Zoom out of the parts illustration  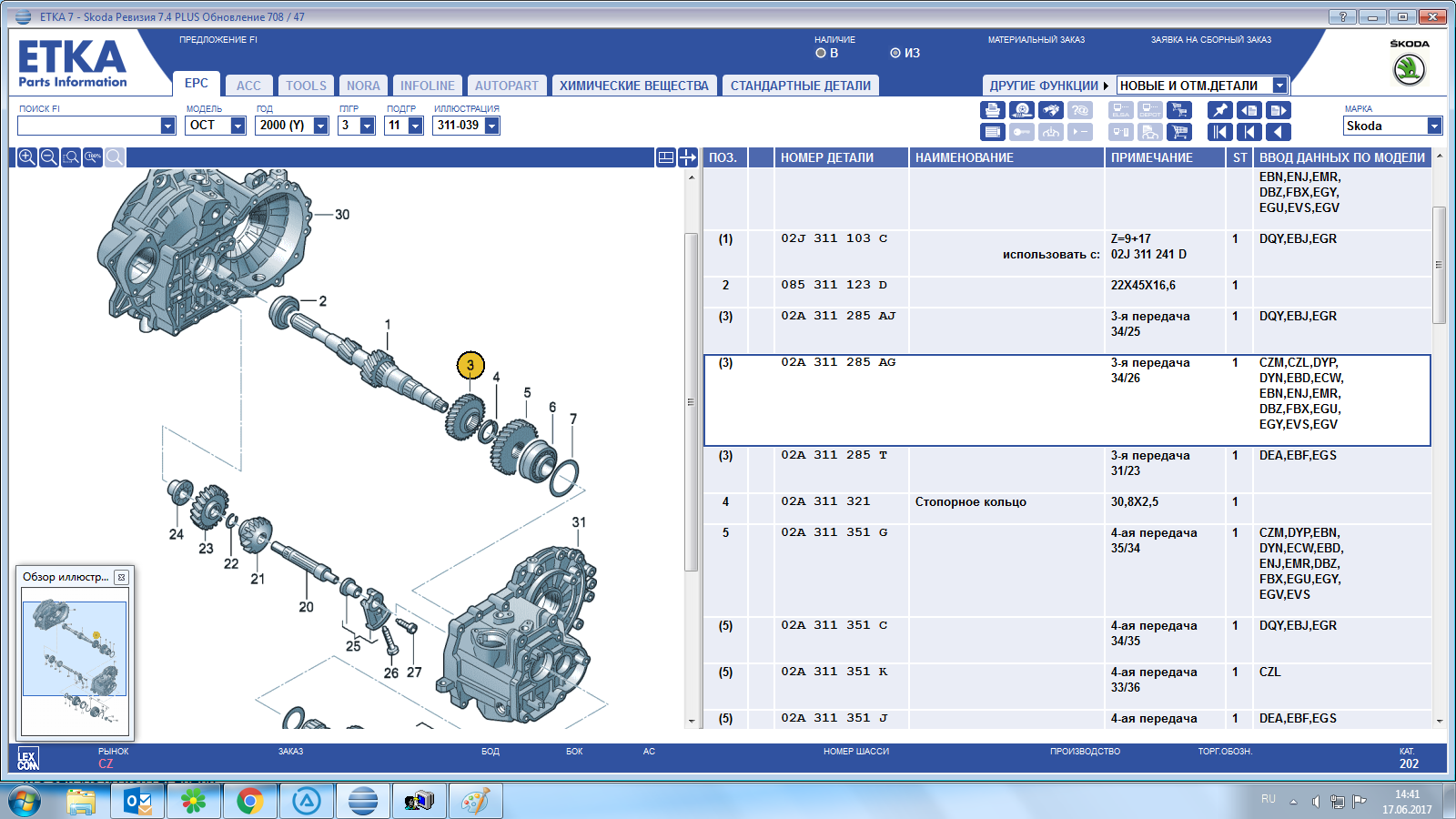[49, 157]
